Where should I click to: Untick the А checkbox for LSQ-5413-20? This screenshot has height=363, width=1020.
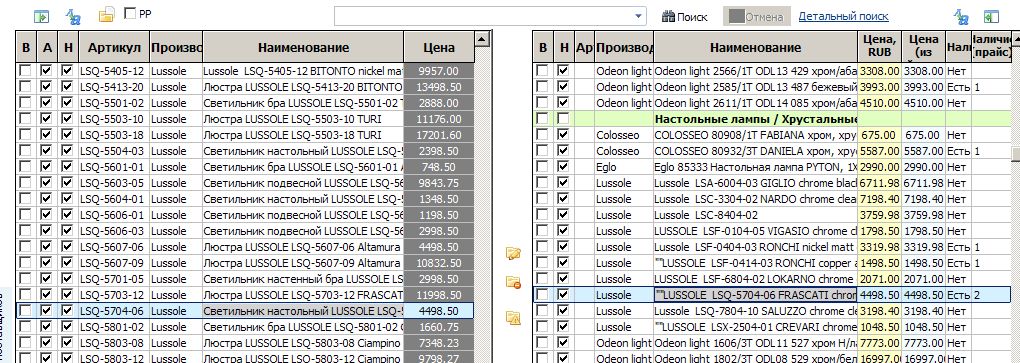click(x=46, y=87)
